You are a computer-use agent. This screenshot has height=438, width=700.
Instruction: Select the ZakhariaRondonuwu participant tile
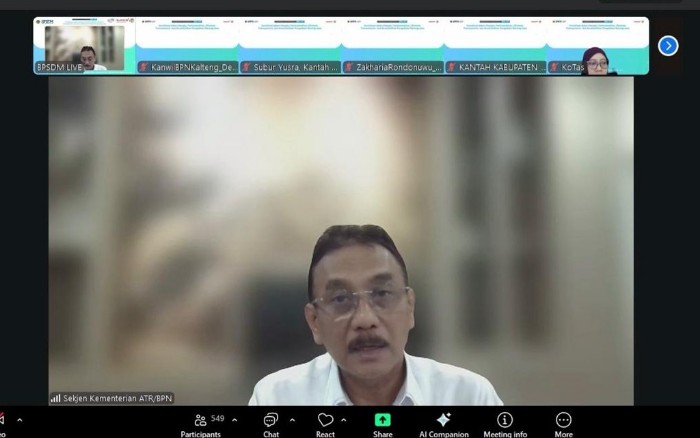393,46
